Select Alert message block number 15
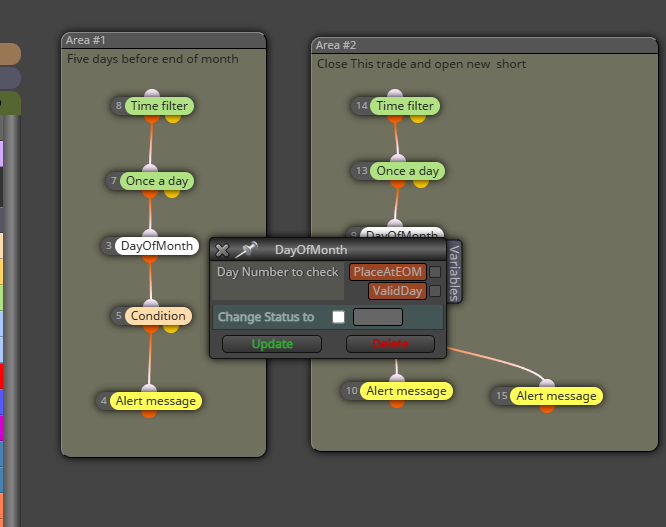 [556, 396]
